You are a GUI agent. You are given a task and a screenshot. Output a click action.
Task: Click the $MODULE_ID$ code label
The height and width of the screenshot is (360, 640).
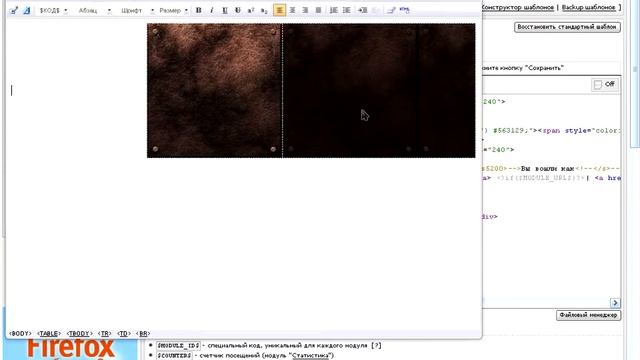[x=178, y=346]
